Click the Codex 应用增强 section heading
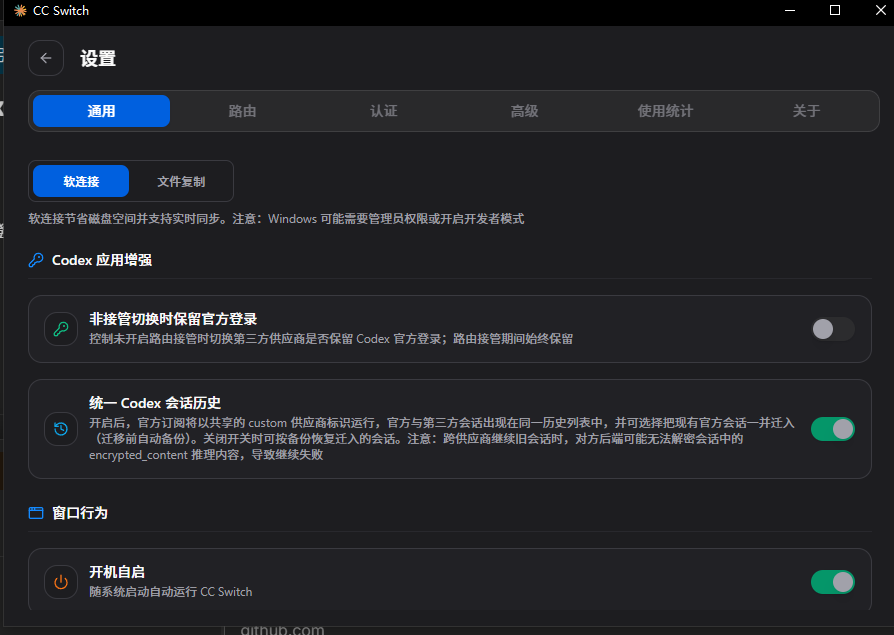 (102, 260)
